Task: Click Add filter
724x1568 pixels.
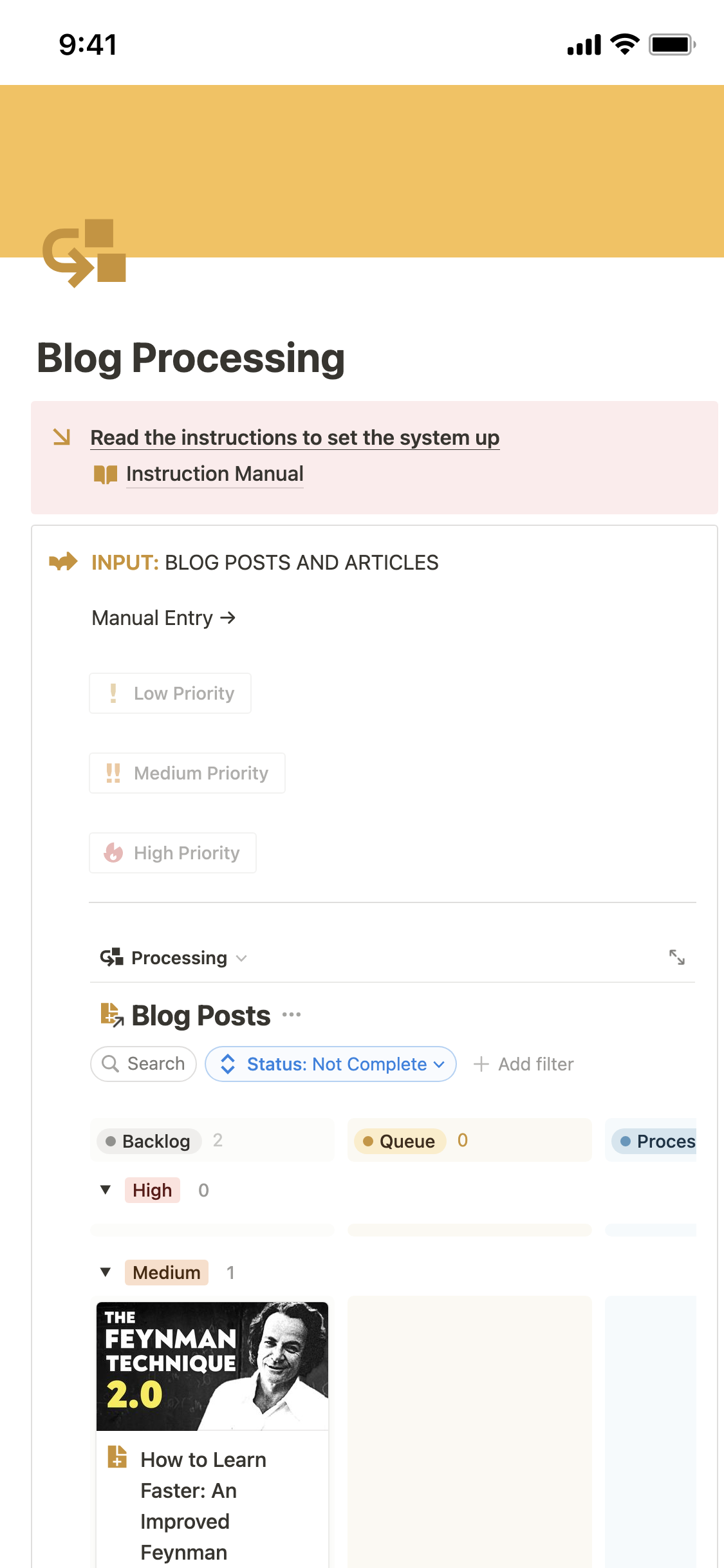Action: coord(524,1064)
